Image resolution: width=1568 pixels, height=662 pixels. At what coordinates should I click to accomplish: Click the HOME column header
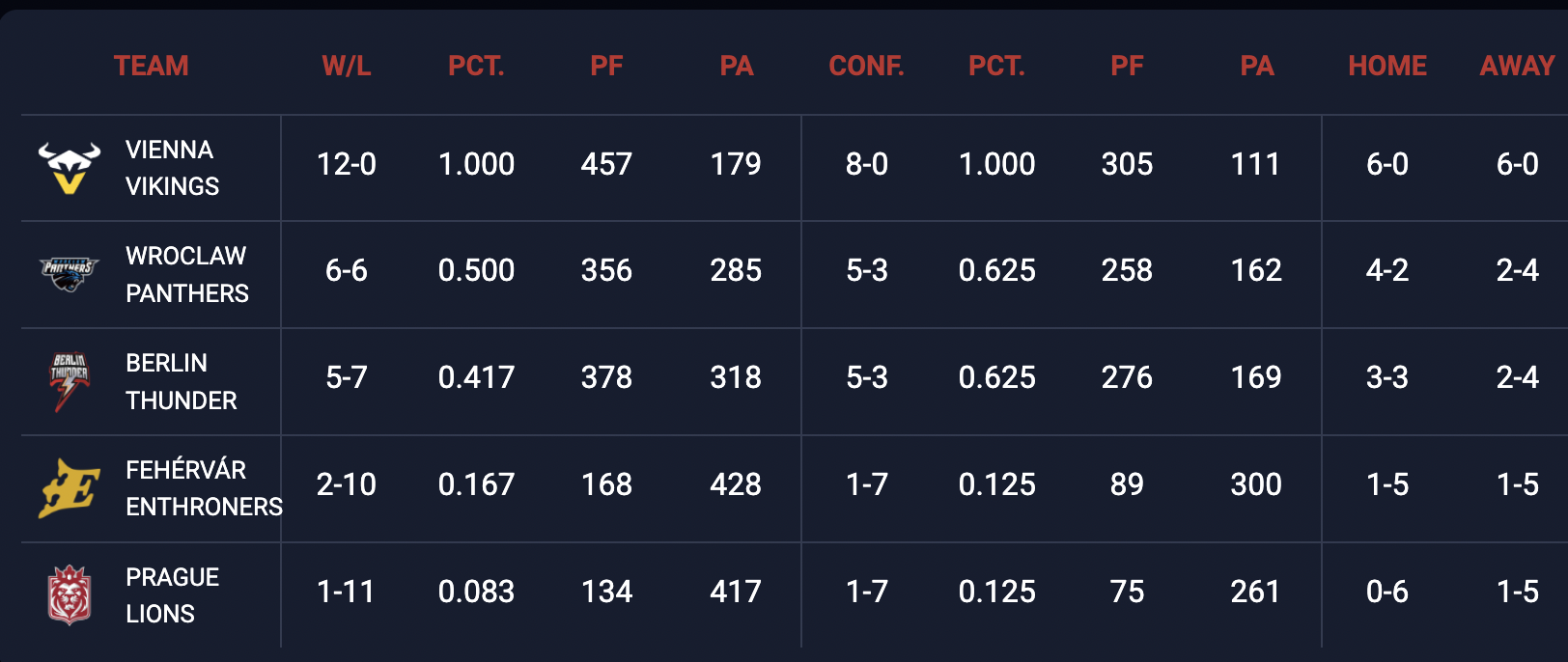(x=1386, y=66)
